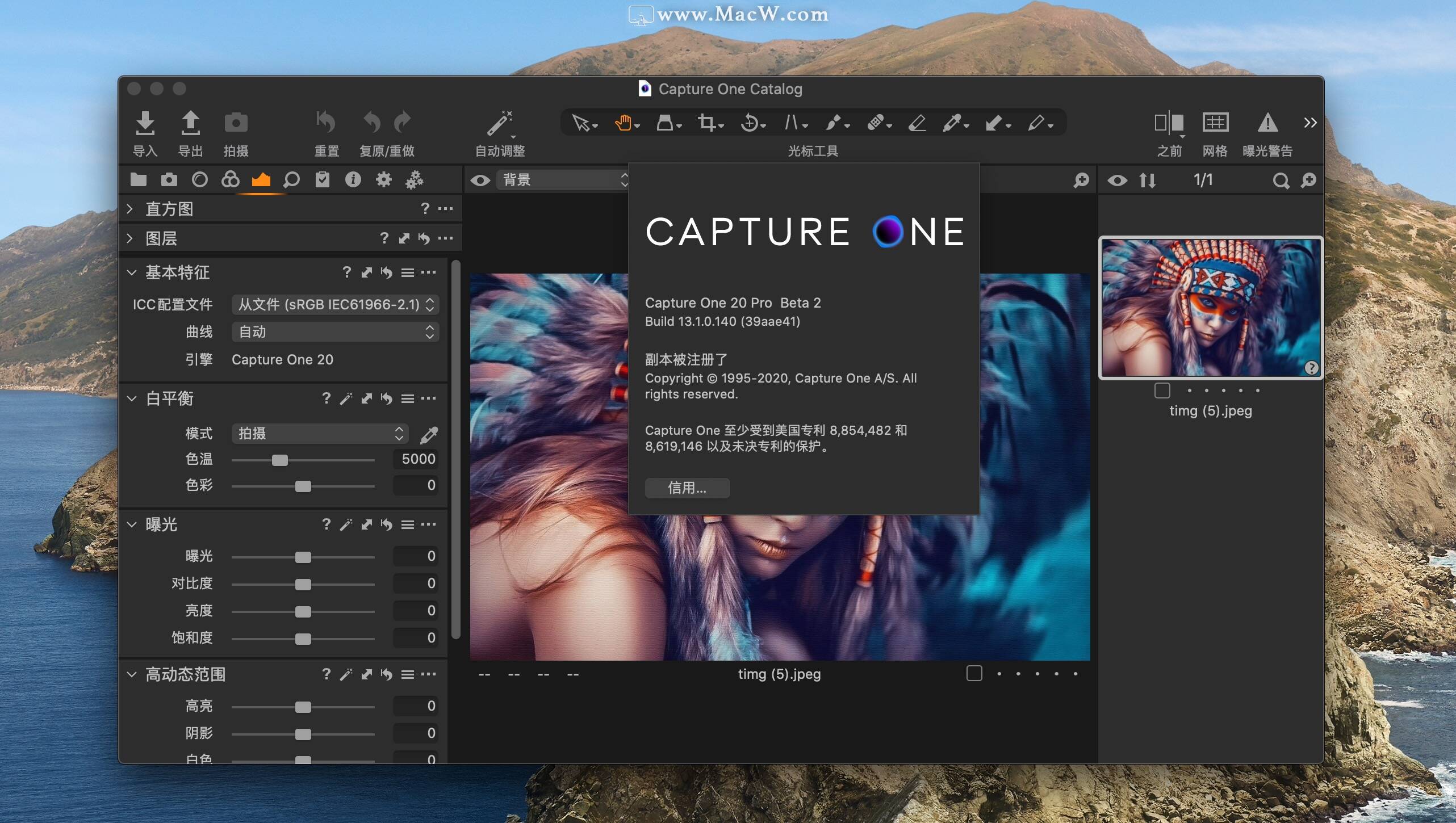
Task: Open the Details magnifier tool tab
Action: (291, 180)
